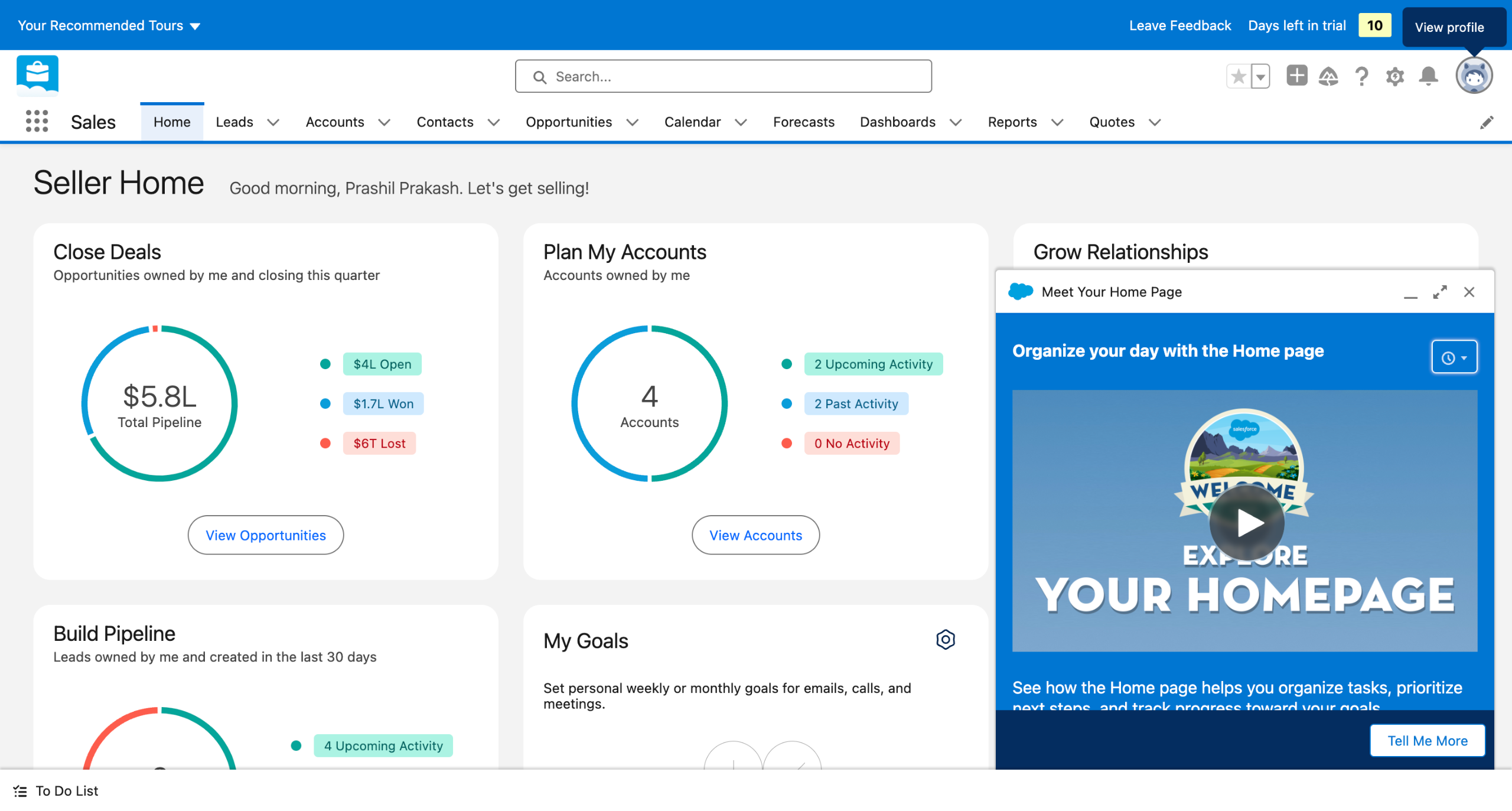Click the Sales briefcase app logo
The height and width of the screenshot is (811, 1512).
(x=37, y=75)
